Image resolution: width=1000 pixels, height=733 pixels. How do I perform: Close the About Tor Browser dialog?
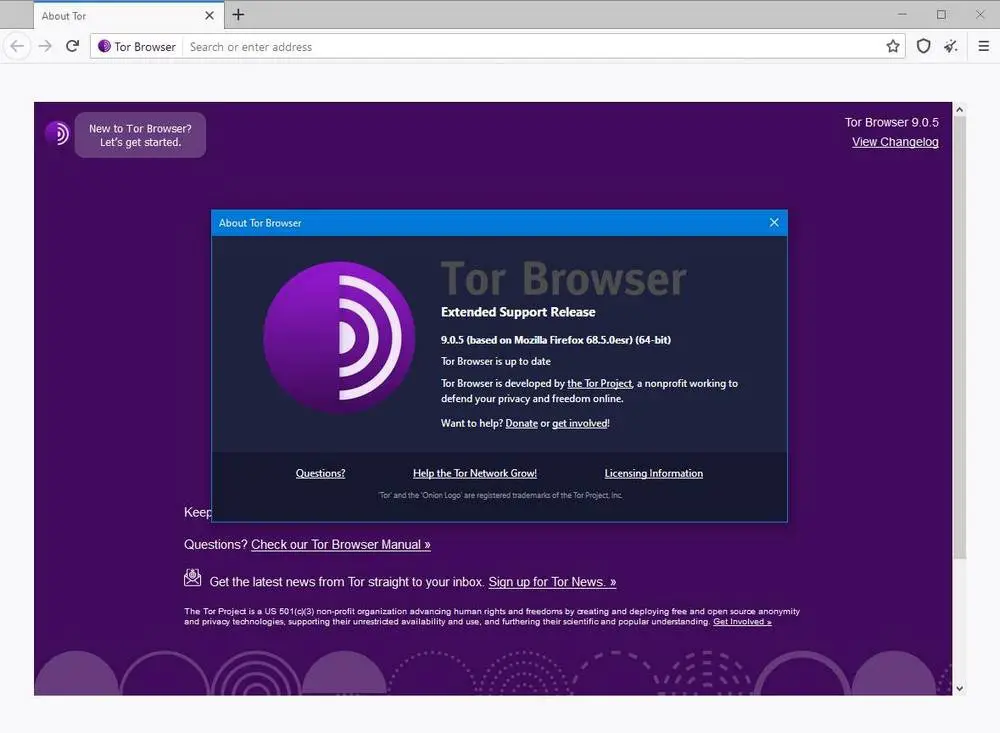774,223
